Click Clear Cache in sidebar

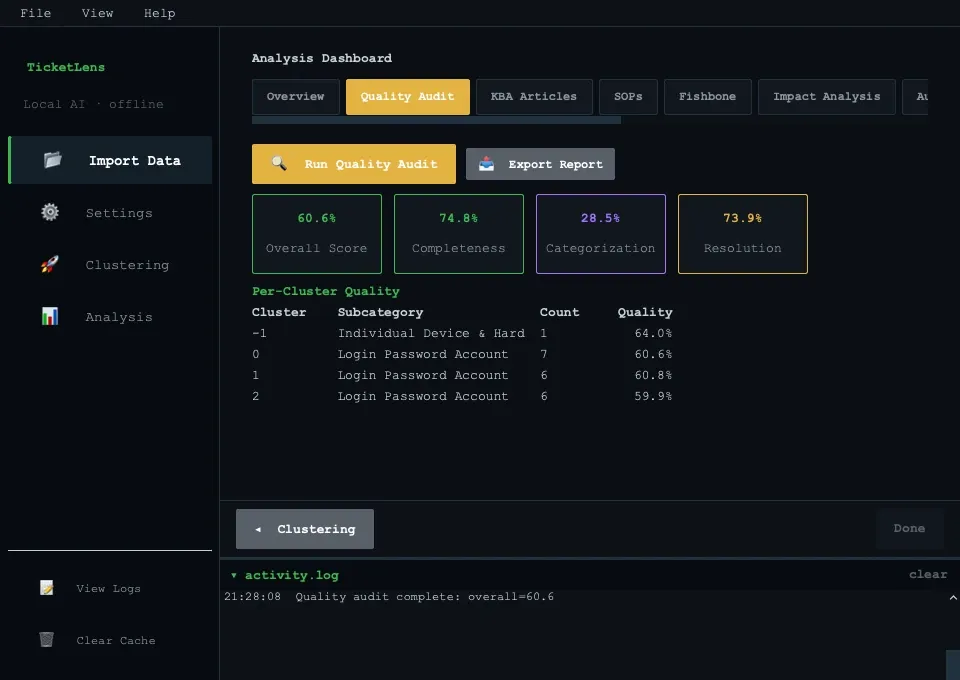pos(111,640)
